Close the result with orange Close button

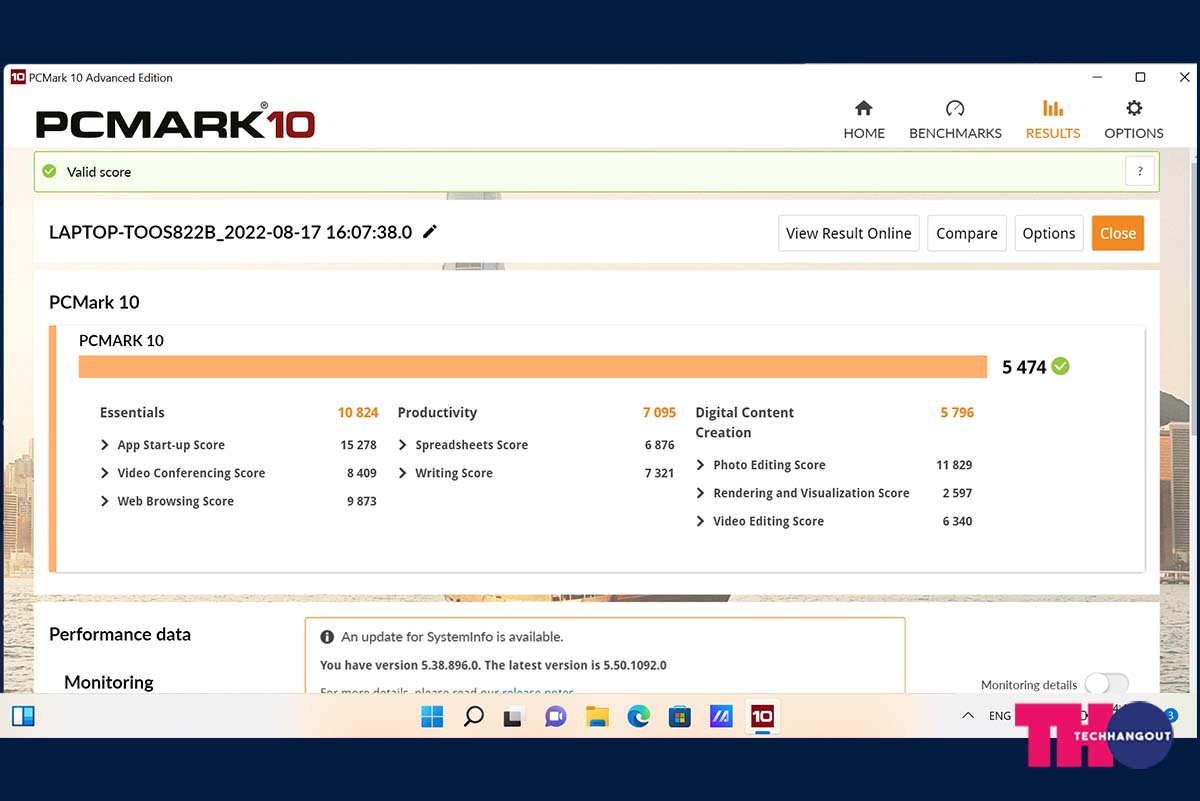coord(1118,233)
